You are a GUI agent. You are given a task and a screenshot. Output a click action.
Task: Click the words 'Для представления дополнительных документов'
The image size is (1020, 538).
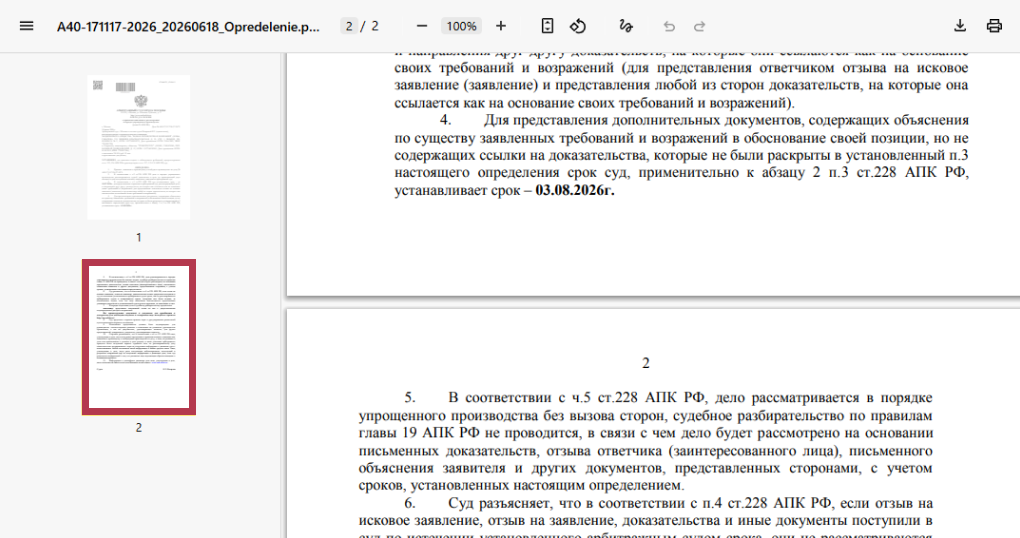click(x=642, y=120)
